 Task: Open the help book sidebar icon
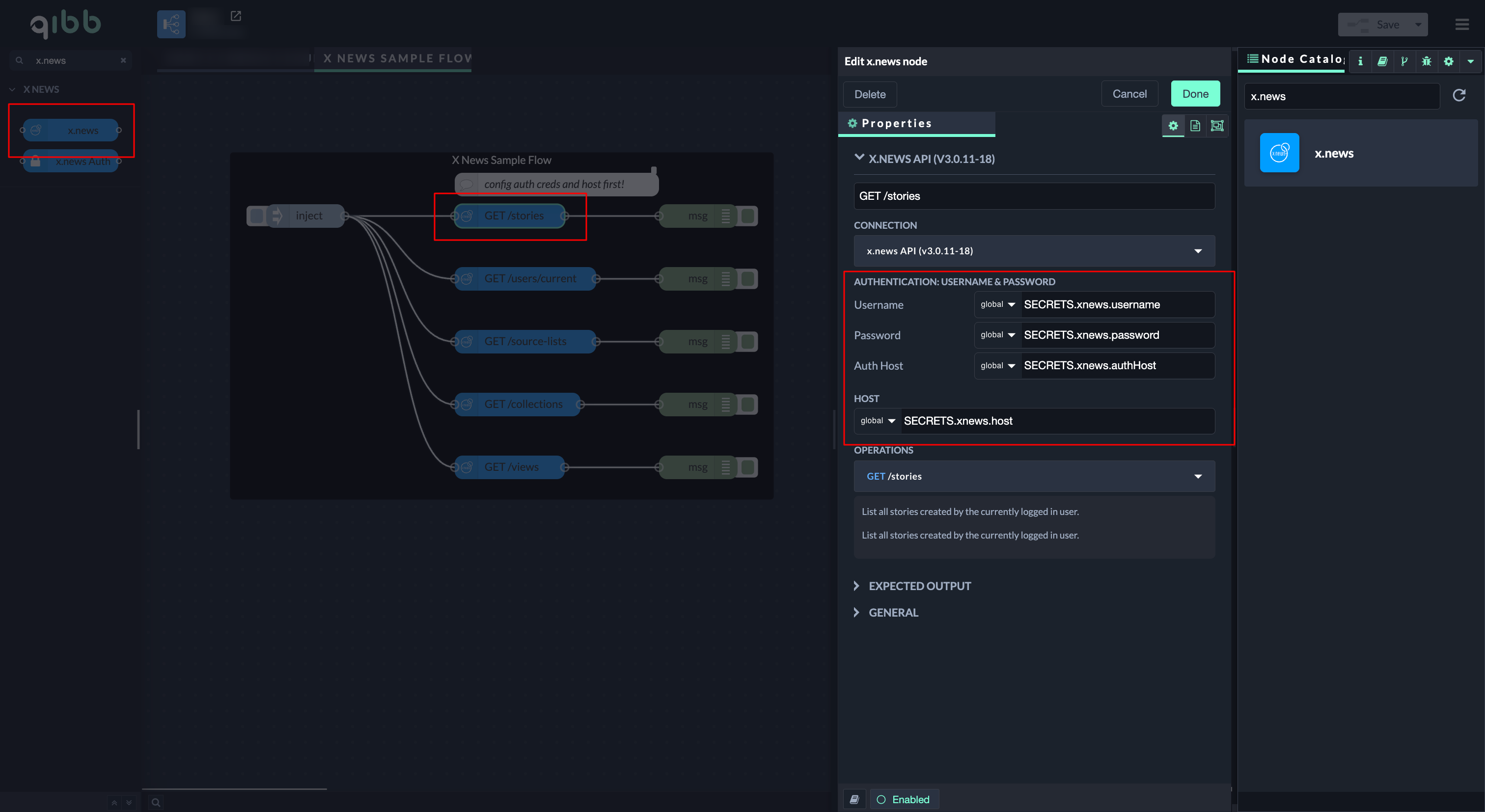1382,61
